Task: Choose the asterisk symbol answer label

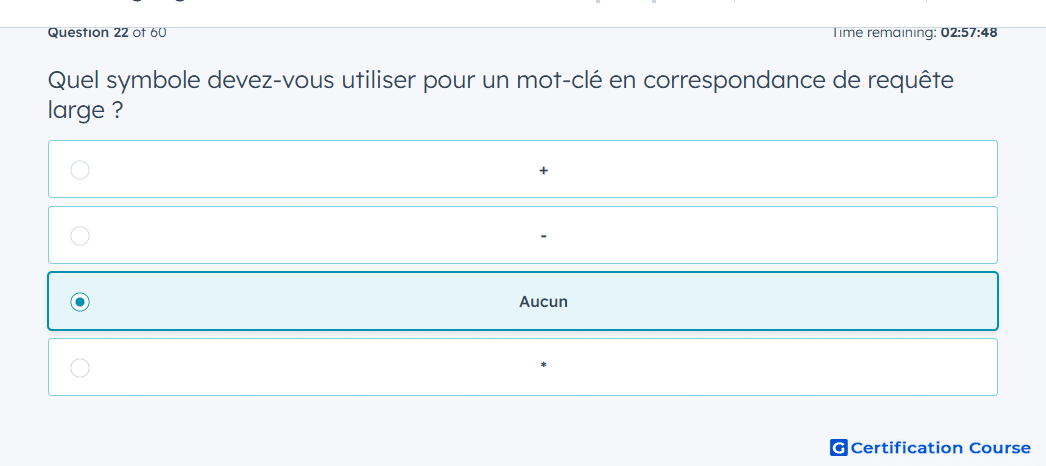Action: pos(544,365)
